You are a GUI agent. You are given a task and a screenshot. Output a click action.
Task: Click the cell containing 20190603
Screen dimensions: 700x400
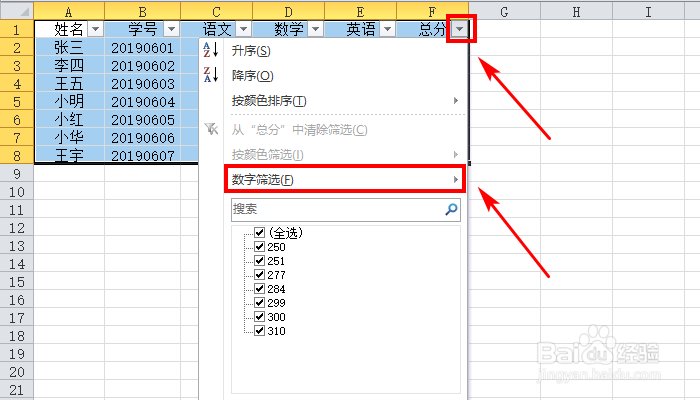tap(142, 83)
